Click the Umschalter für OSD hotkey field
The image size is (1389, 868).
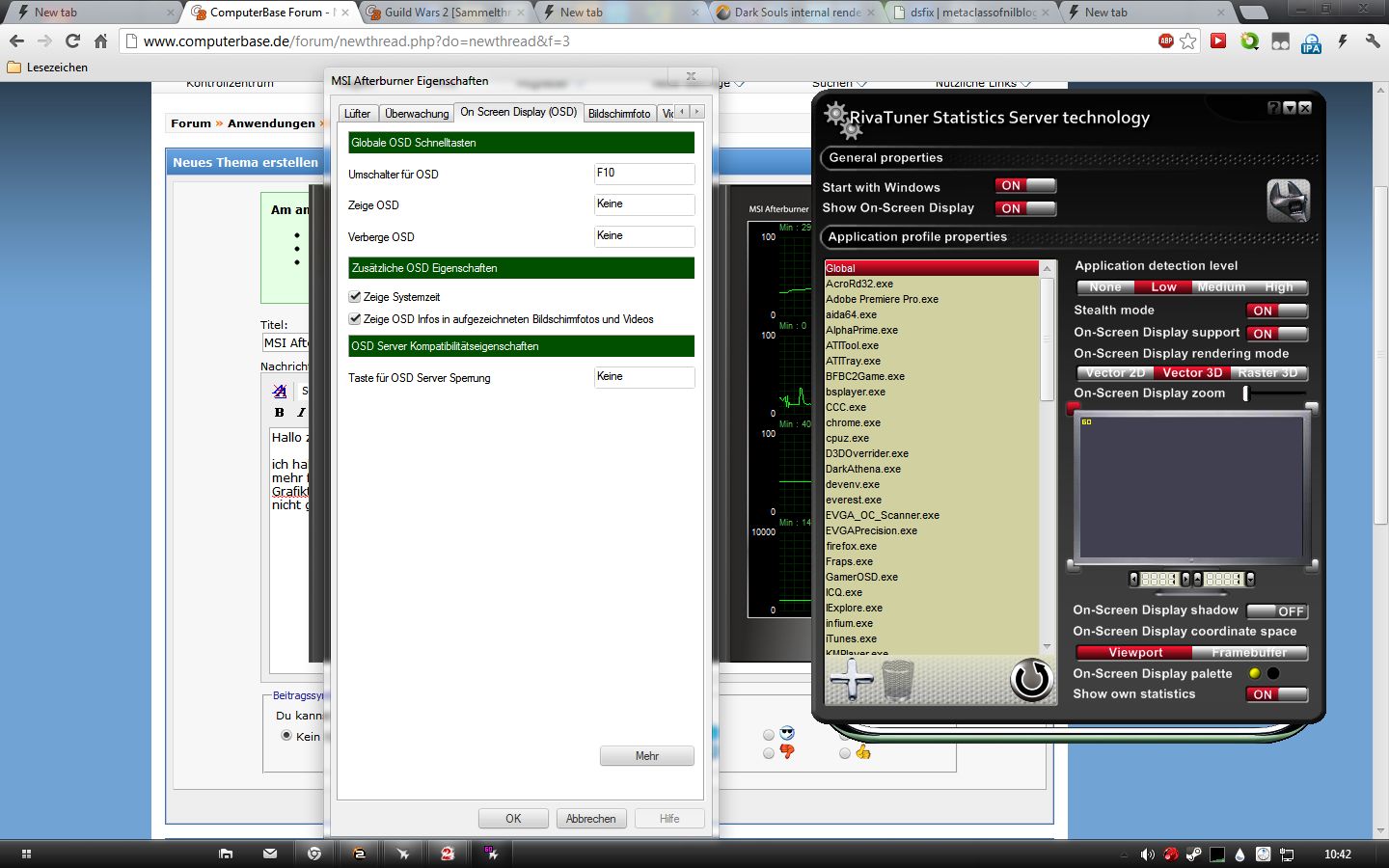[644, 174]
